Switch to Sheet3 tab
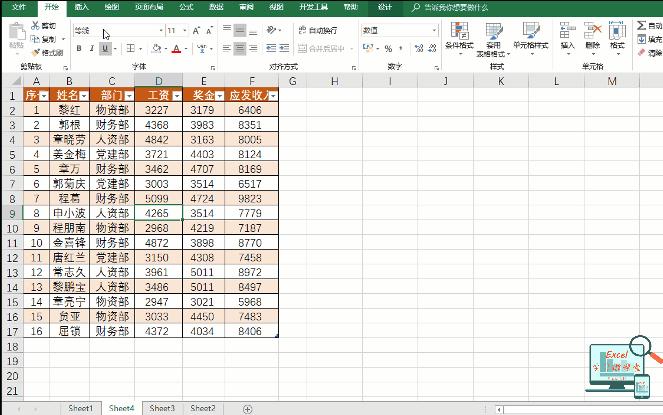Image resolution: width=663 pixels, height=415 pixels. 162,408
